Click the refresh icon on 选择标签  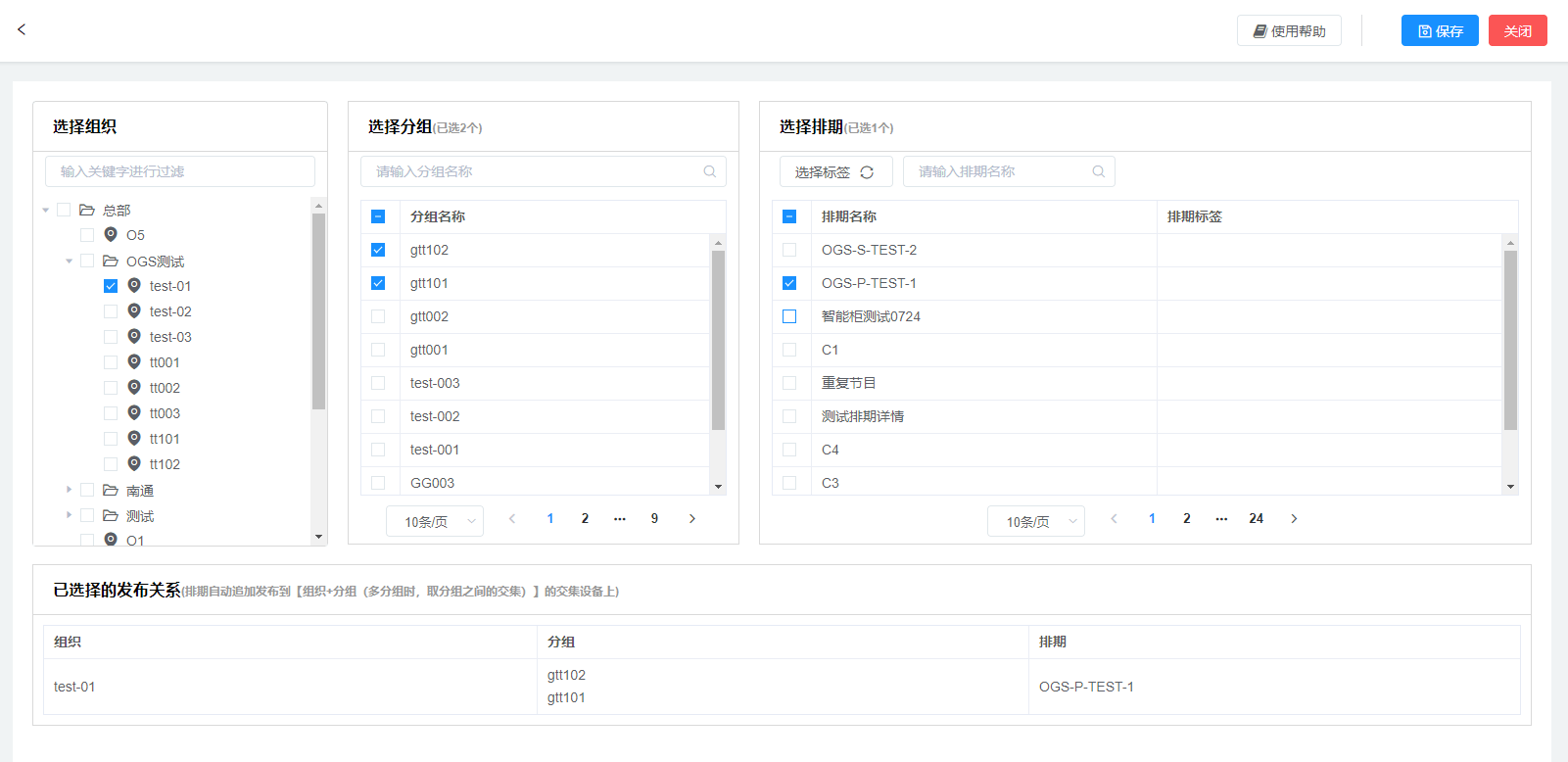coord(867,172)
